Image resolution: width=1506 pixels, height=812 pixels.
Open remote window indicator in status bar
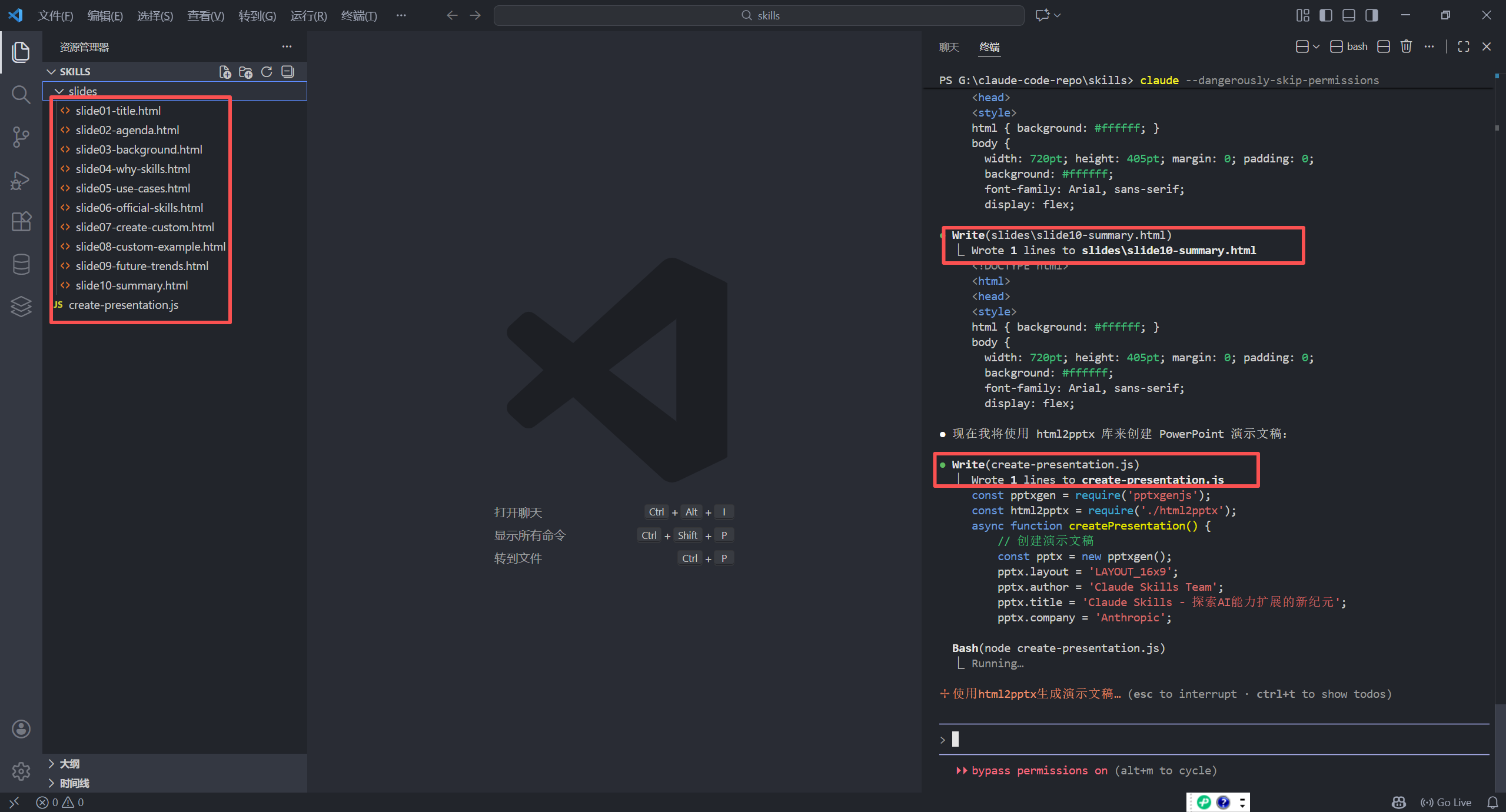click(14, 802)
